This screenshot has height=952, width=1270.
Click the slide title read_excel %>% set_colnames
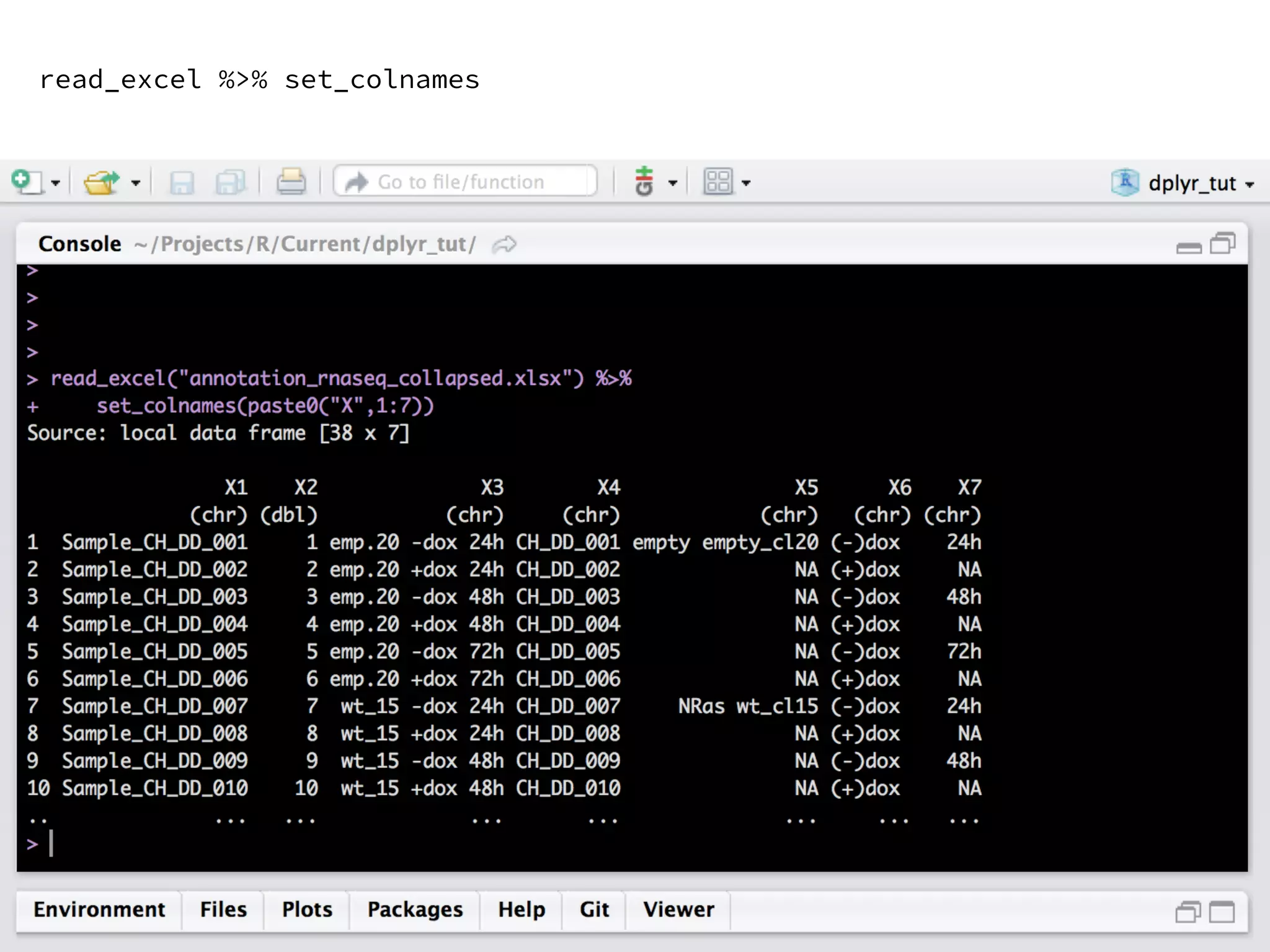[x=259, y=79]
